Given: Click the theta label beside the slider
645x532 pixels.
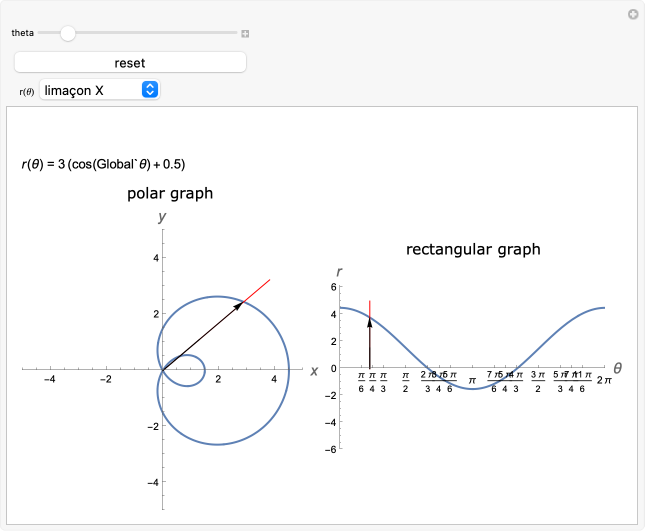Looking at the screenshot, I should (22, 33).
